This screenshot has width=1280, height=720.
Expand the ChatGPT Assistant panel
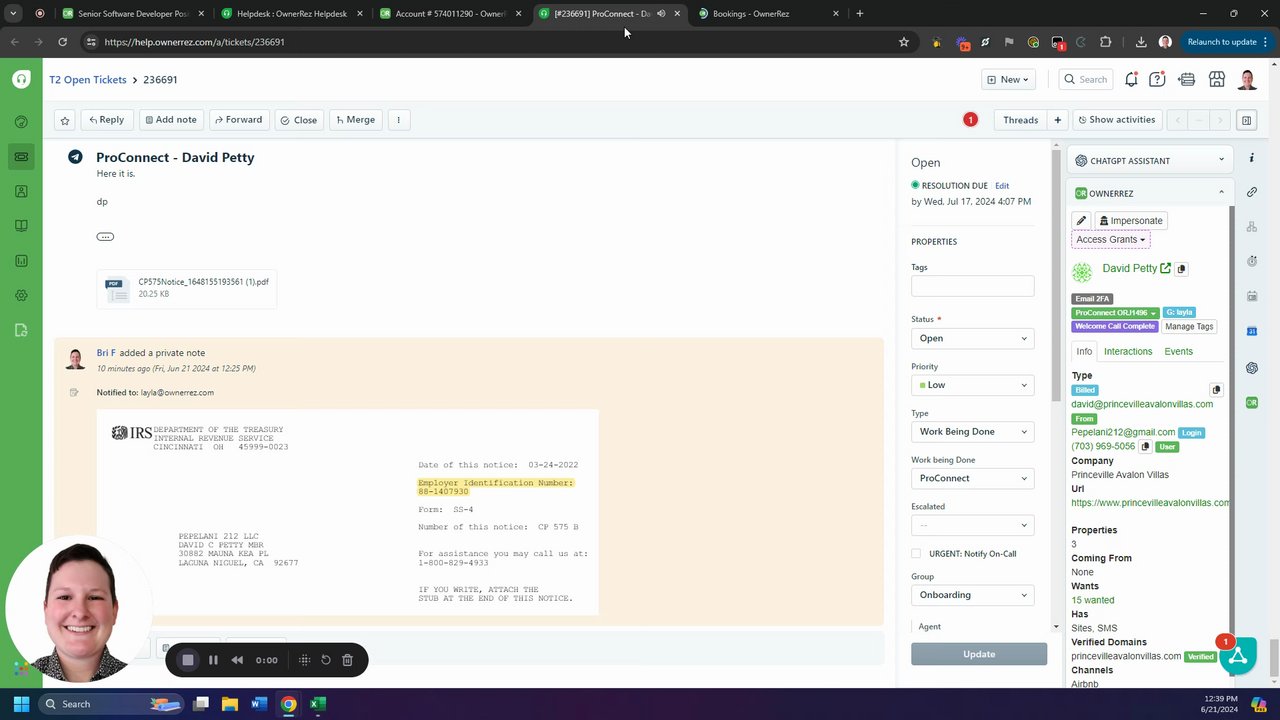pyautogui.click(x=1150, y=160)
